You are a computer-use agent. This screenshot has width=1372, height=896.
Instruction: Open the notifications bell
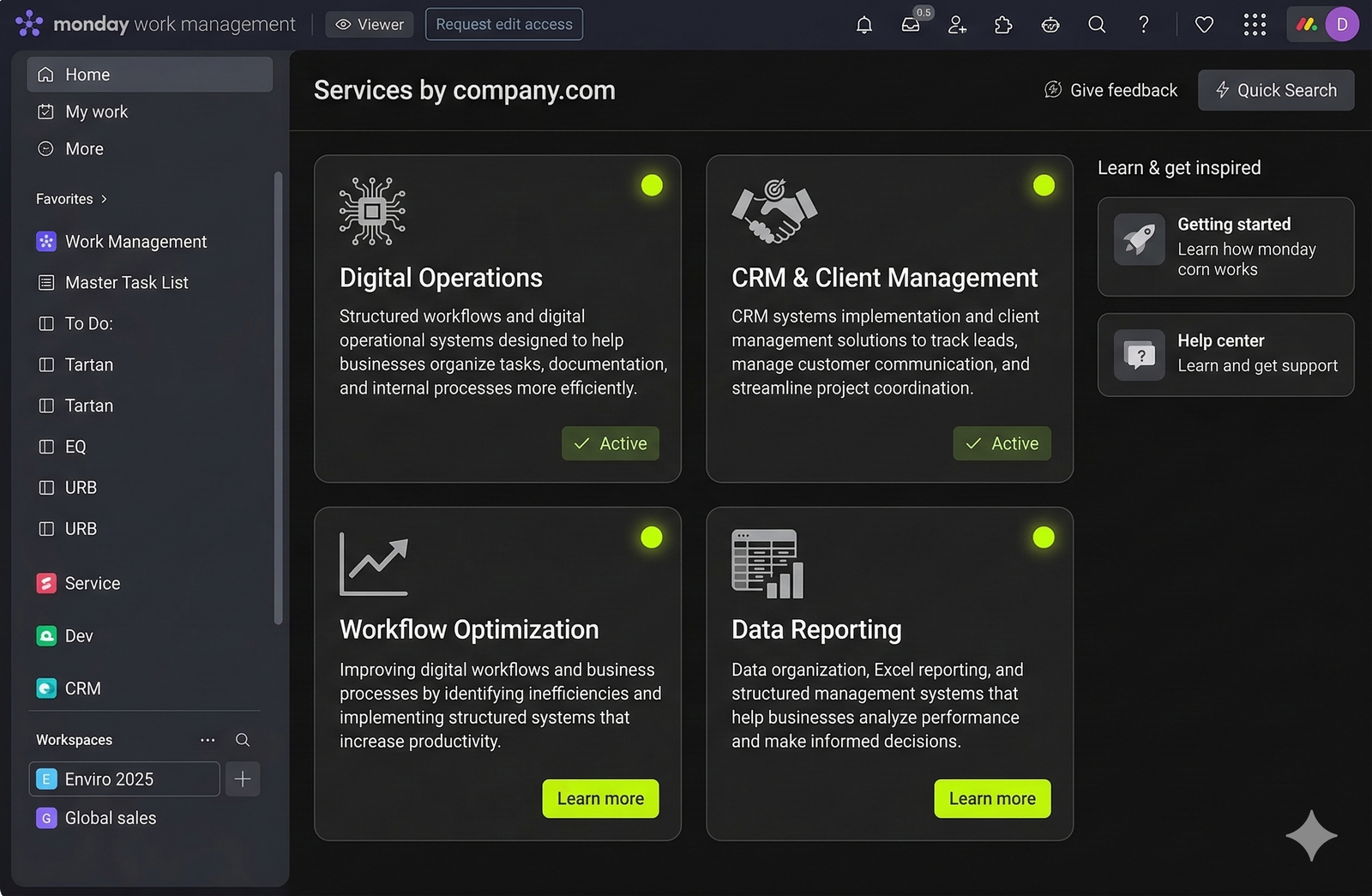[x=864, y=24]
